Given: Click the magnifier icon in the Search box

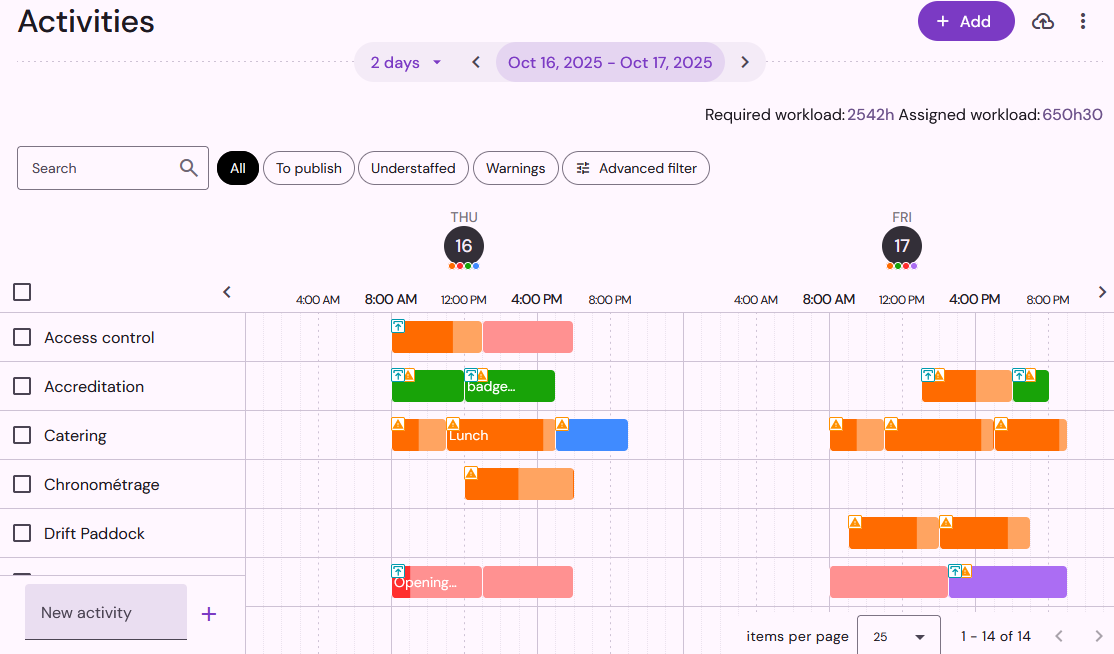Looking at the screenshot, I should 188,168.
